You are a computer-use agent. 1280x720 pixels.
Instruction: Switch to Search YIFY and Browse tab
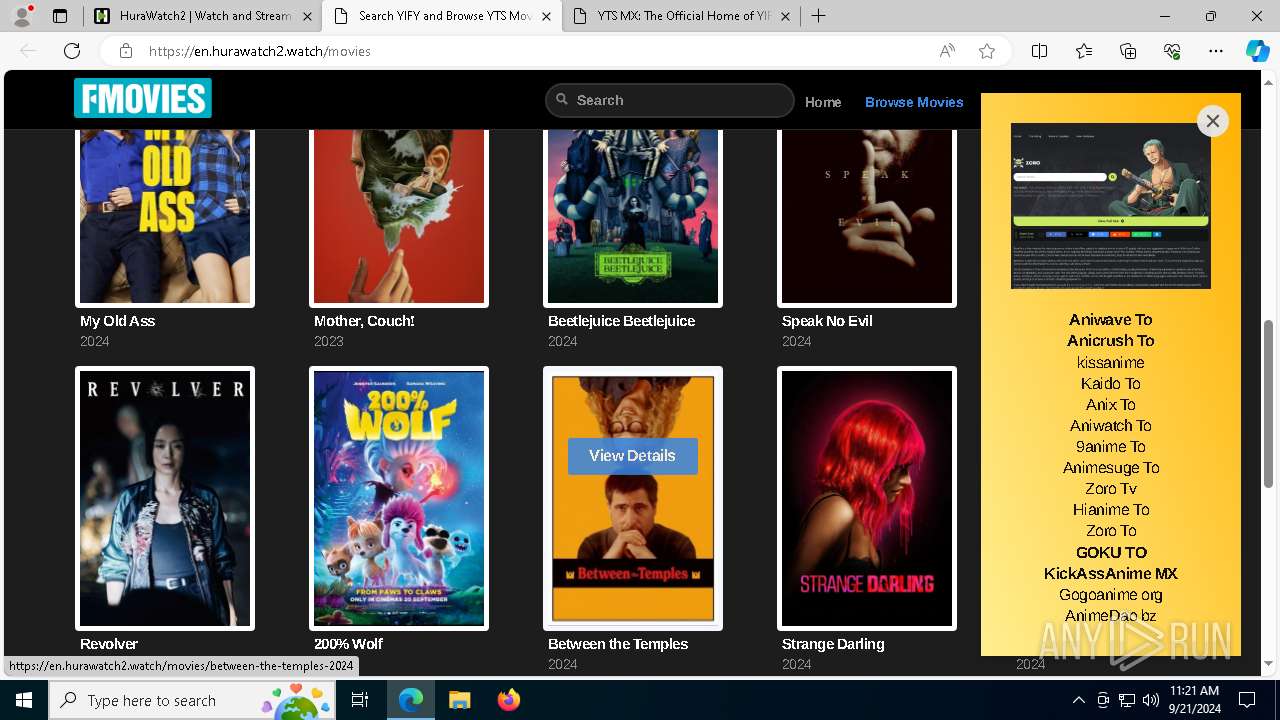(442, 16)
